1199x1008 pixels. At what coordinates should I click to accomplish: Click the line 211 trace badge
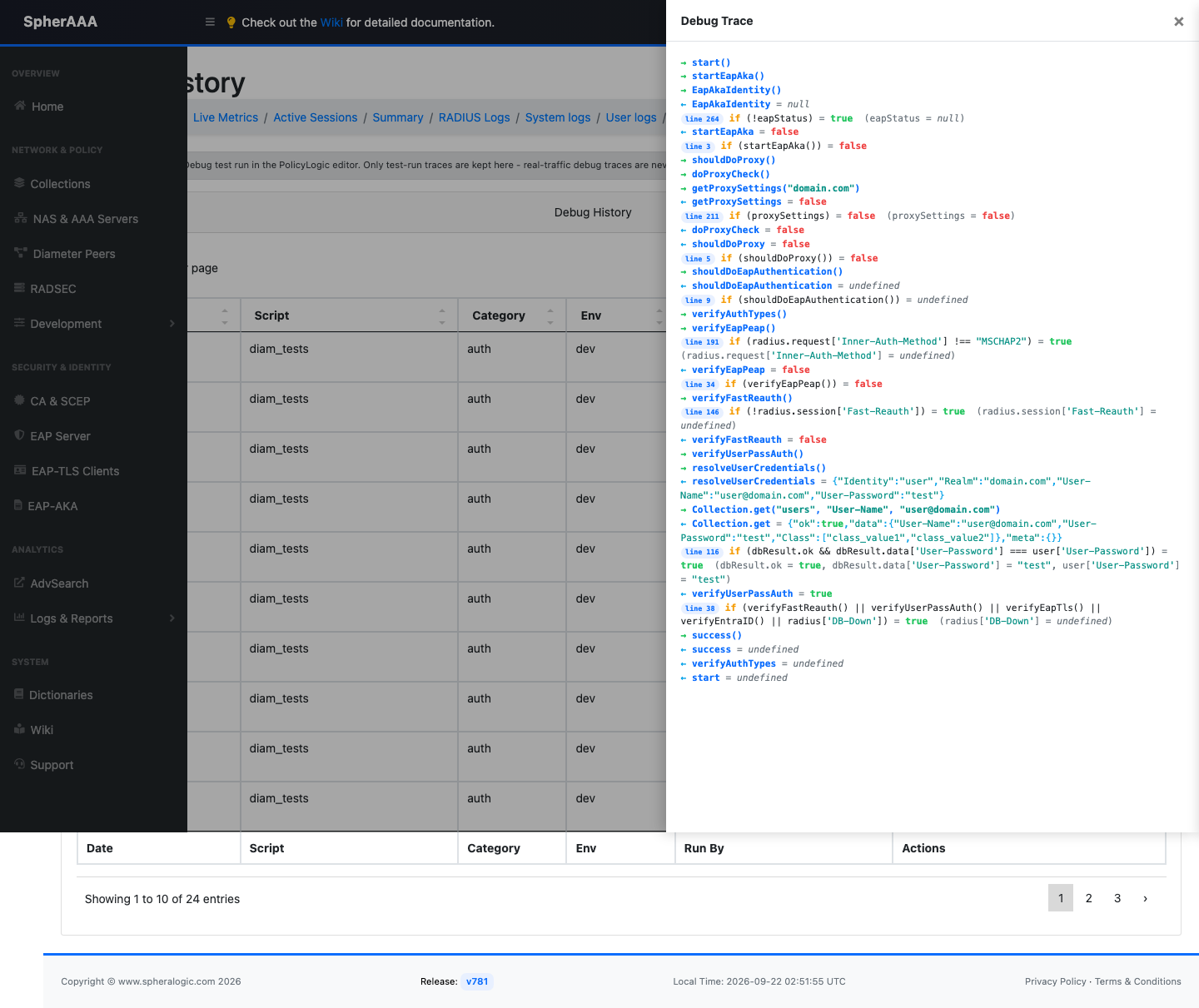702,216
